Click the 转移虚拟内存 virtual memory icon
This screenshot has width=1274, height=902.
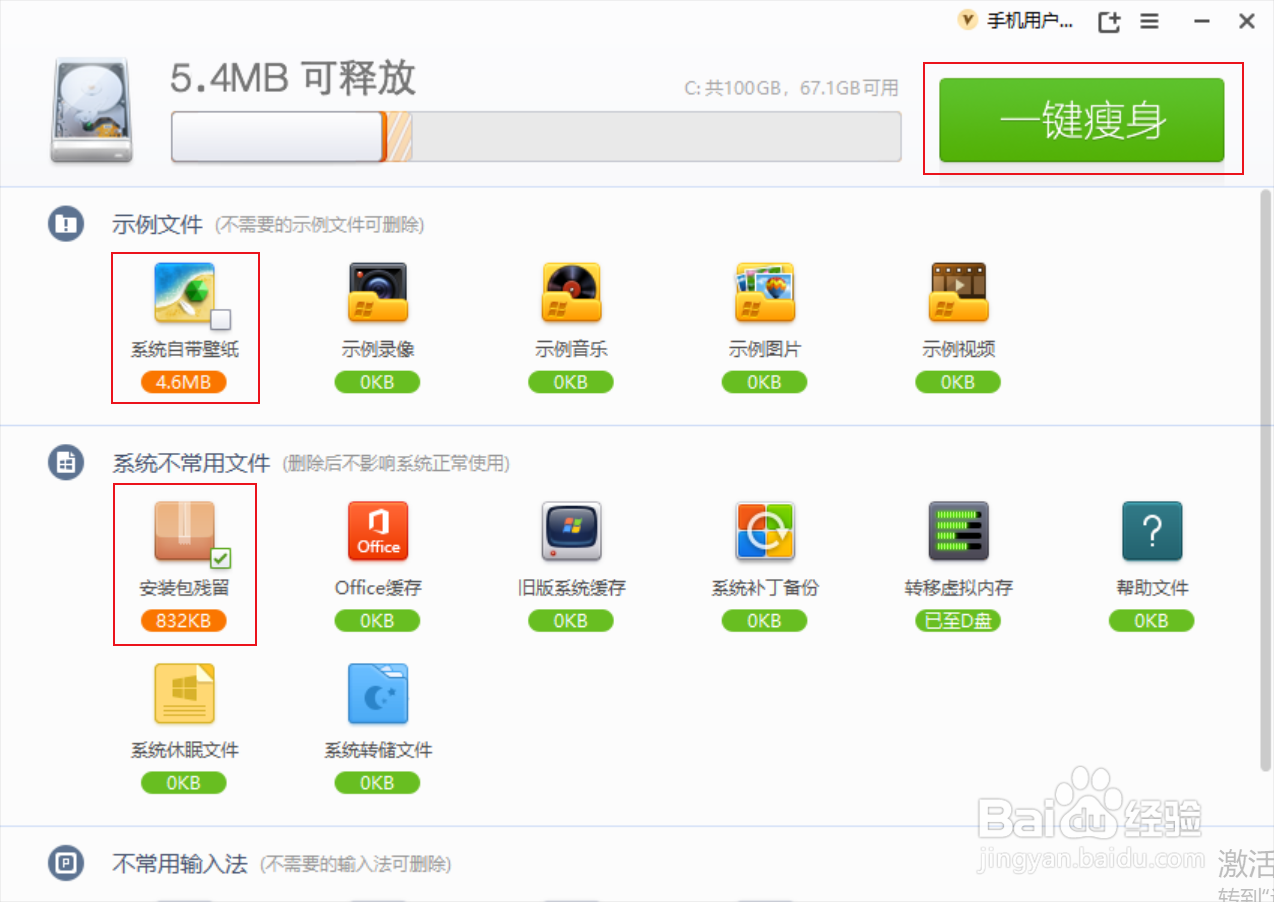957,531
